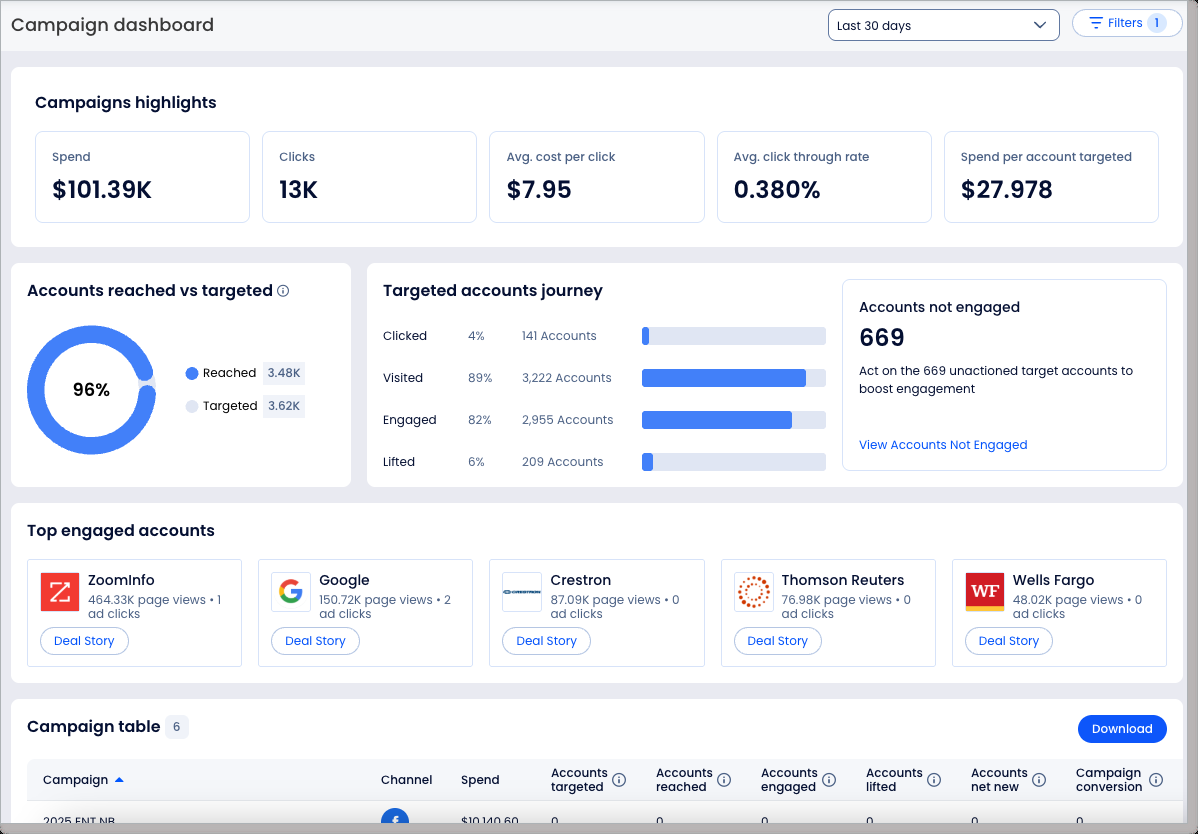Click the 3.62K Targeted value
Image resolution: width=1198 pixels, height=834 pixels.
283,406
